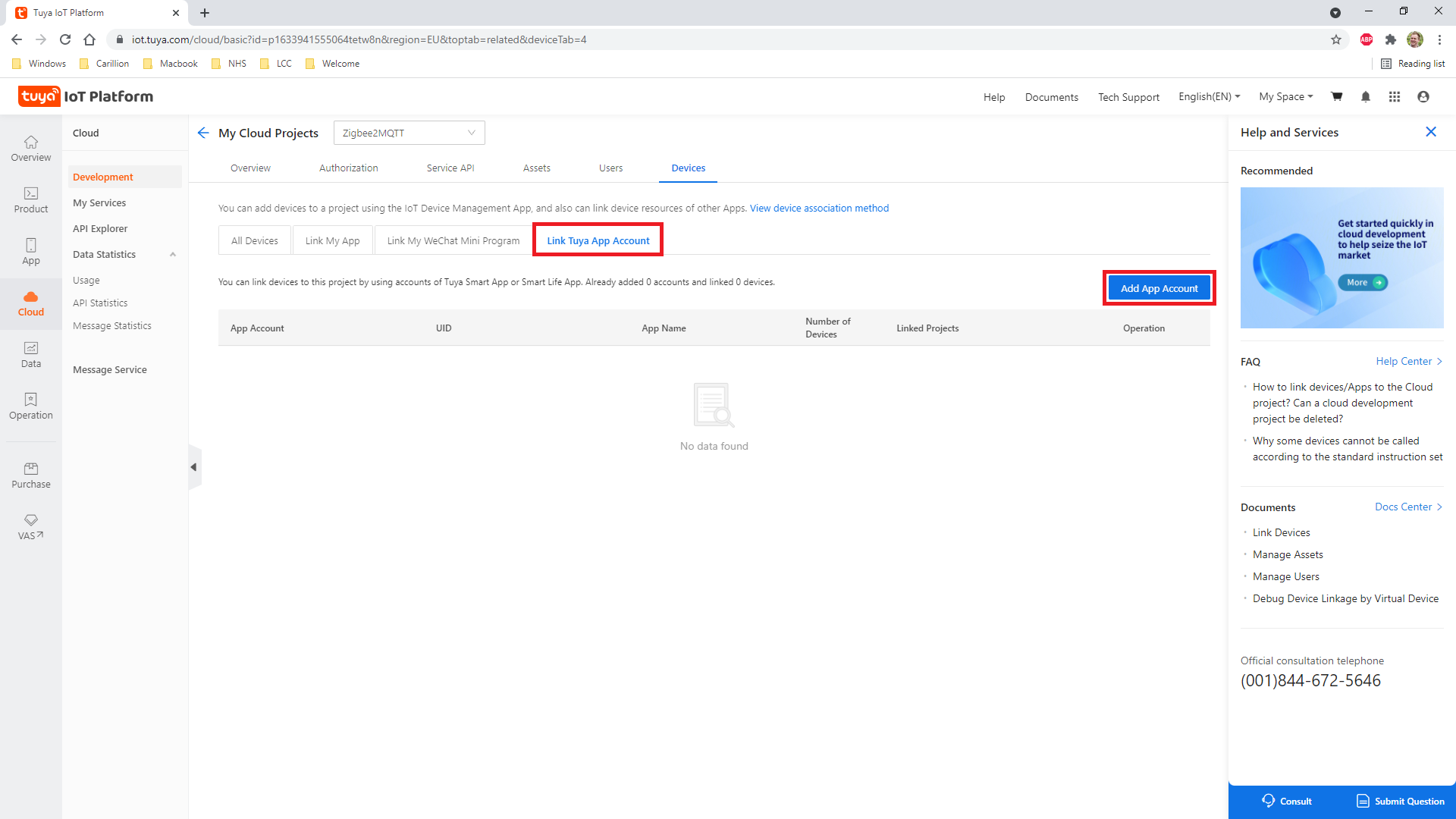1456x819 pixels.
Task: Collapse the left menu panel handle
Action: (x=194, y=467)
